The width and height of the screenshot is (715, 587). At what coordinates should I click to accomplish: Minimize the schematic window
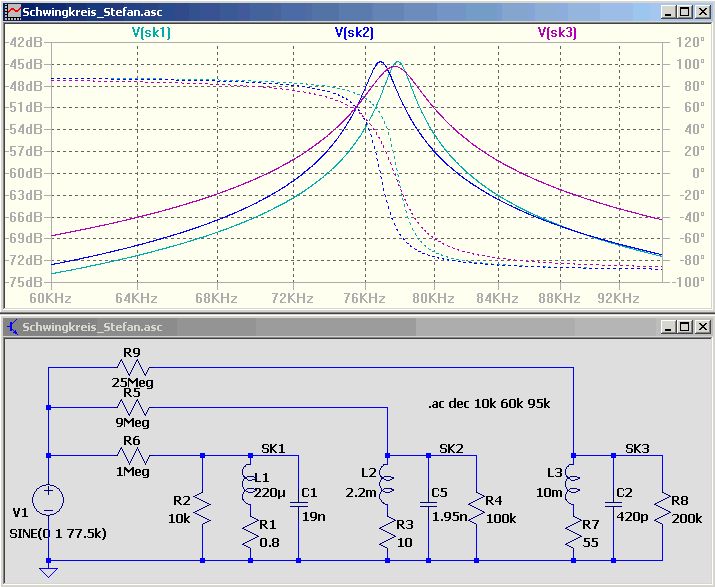666,326
